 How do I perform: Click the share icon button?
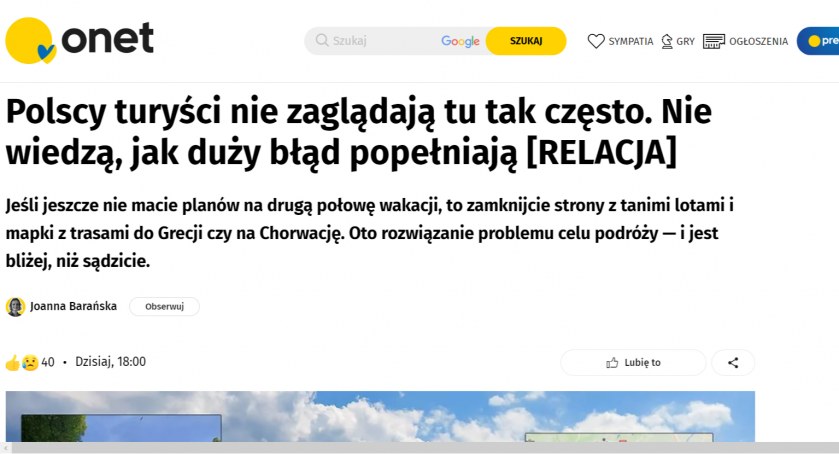pyautogui.click(x=733, y=362)
